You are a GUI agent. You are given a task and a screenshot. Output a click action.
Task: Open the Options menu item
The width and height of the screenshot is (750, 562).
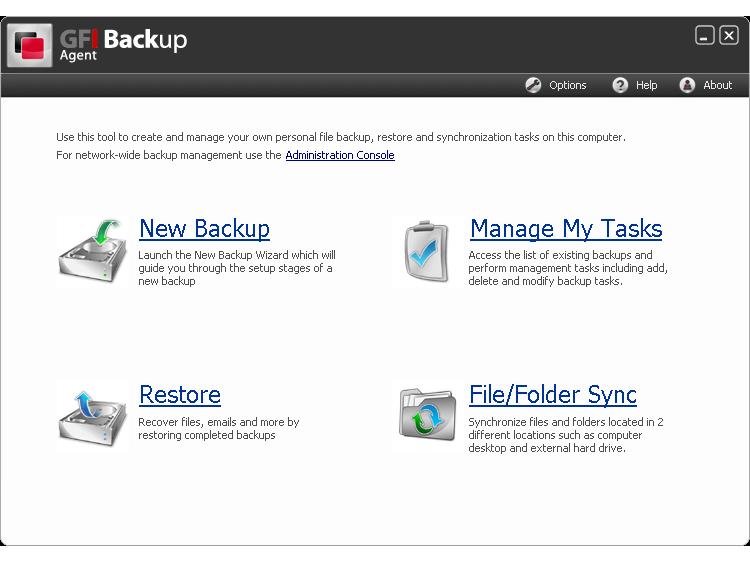pos(567,85)
